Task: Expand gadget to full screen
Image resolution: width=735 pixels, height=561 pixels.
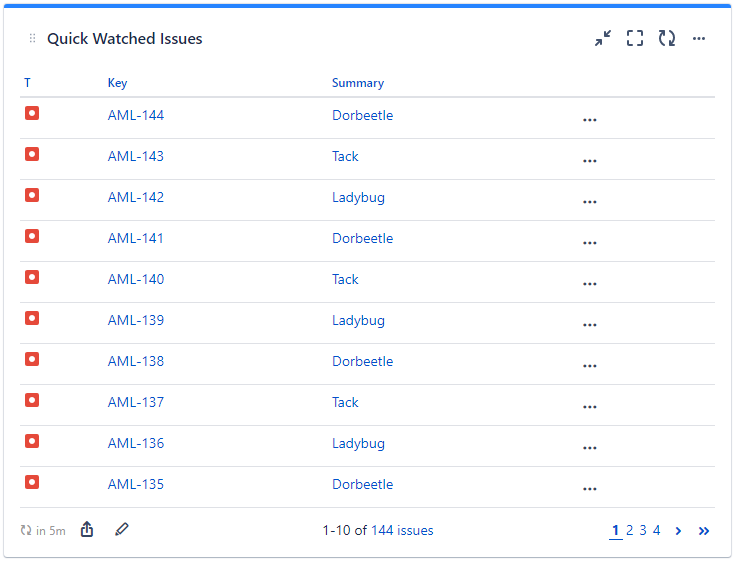Action: (x=635, y=39)
